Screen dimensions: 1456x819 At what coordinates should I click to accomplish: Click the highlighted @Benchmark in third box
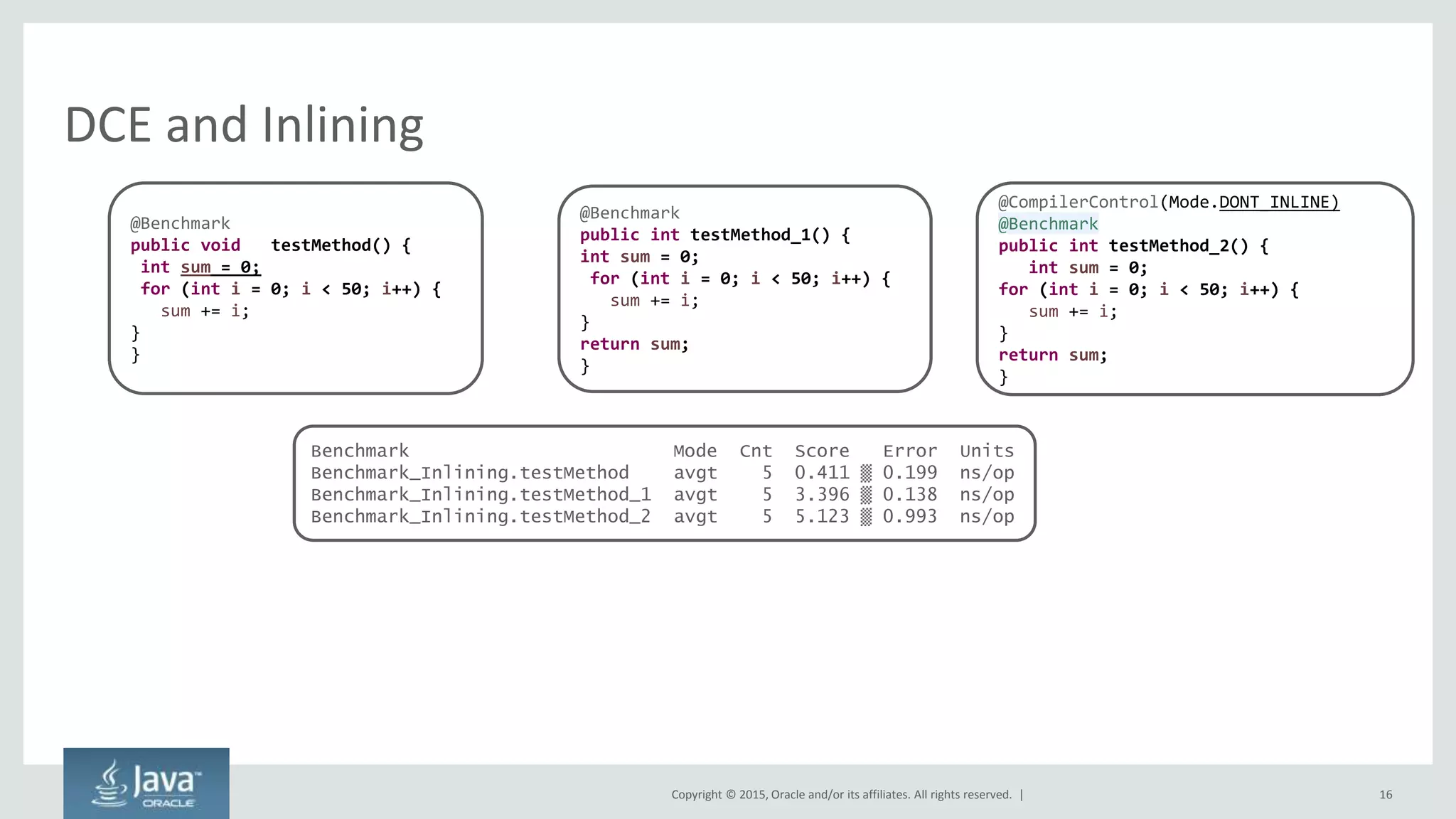tap(1048, 225)
